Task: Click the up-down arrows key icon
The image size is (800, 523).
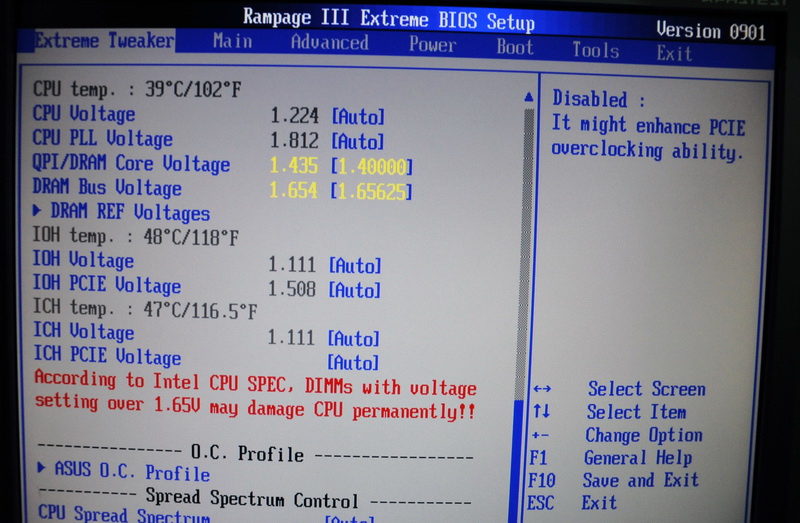Action: (541, 411)
